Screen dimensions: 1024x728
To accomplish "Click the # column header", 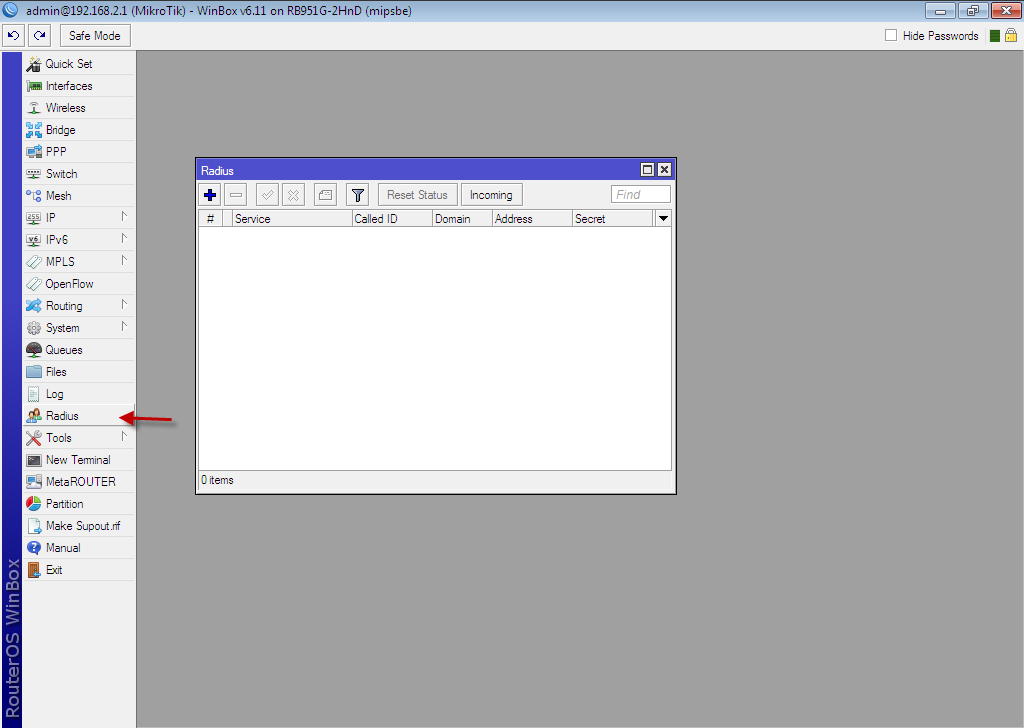I will [210, 219].
